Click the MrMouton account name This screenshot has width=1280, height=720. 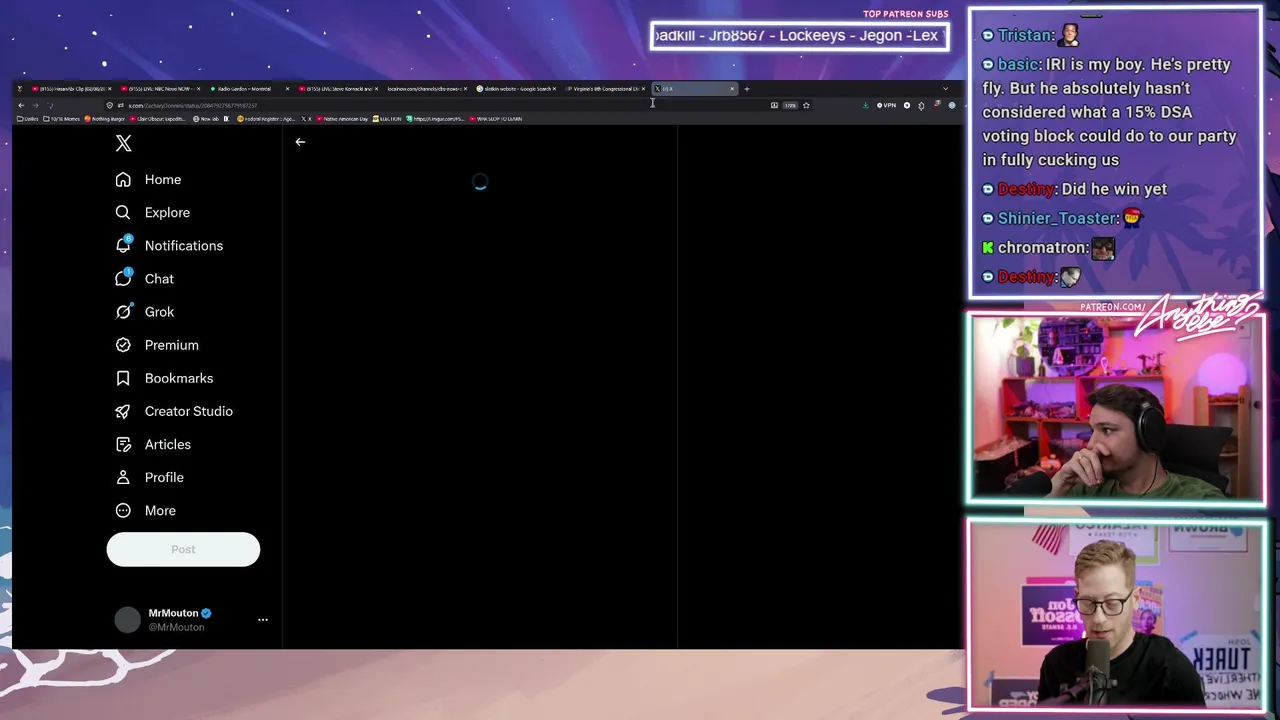pyautogui.click(x=173, y=613)
